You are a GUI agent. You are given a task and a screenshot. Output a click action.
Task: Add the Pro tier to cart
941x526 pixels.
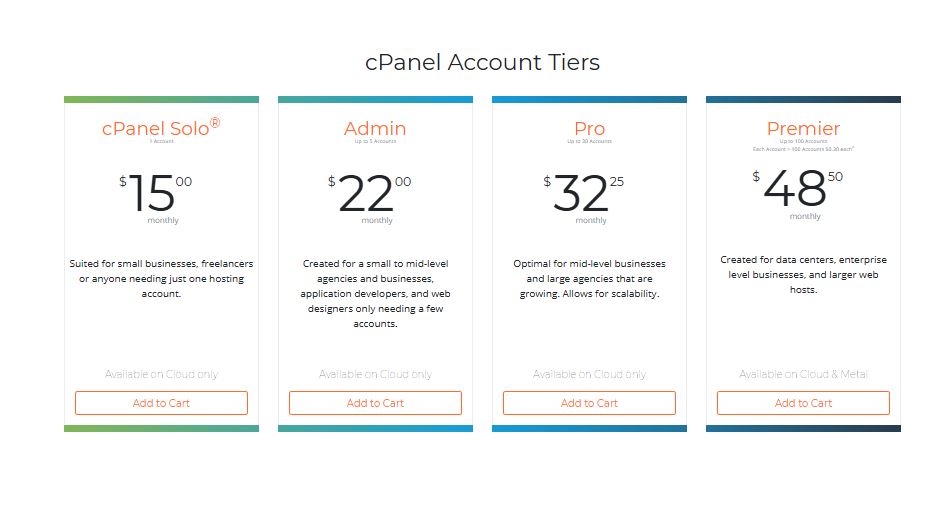[589, 403]
